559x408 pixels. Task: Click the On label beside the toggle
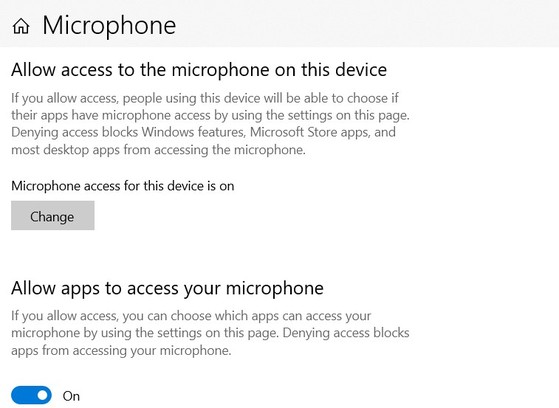tap(71, 396)
